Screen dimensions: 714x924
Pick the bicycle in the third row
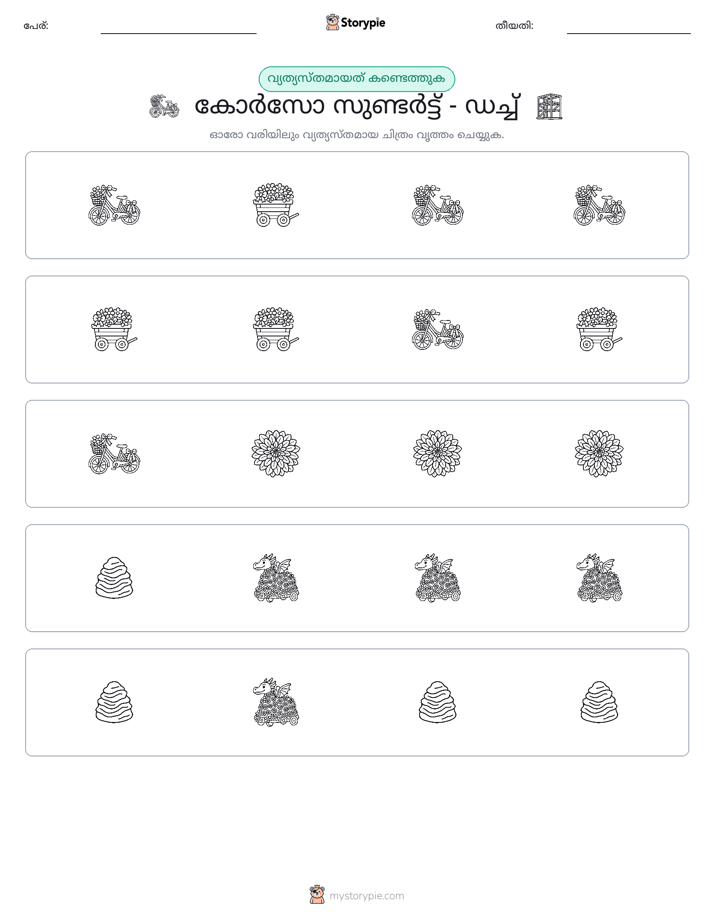click(x=114, y=454)
